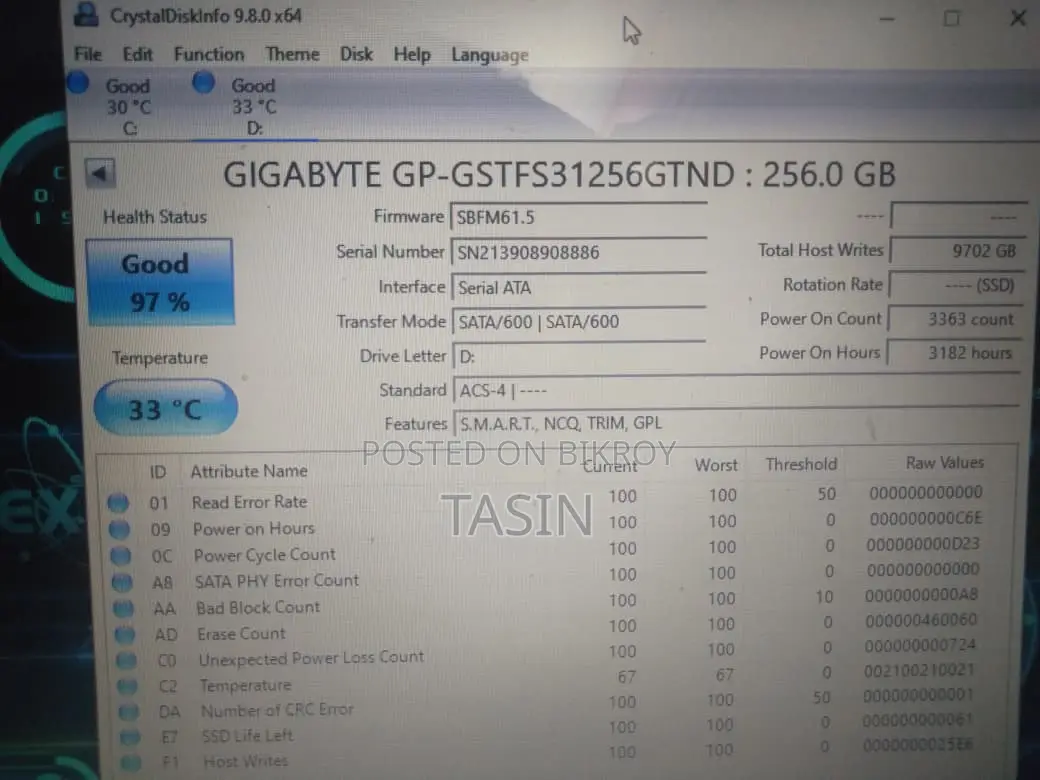1040x780 pixels.
Task: Open the Help menu
Action: [x=412, y=54]
